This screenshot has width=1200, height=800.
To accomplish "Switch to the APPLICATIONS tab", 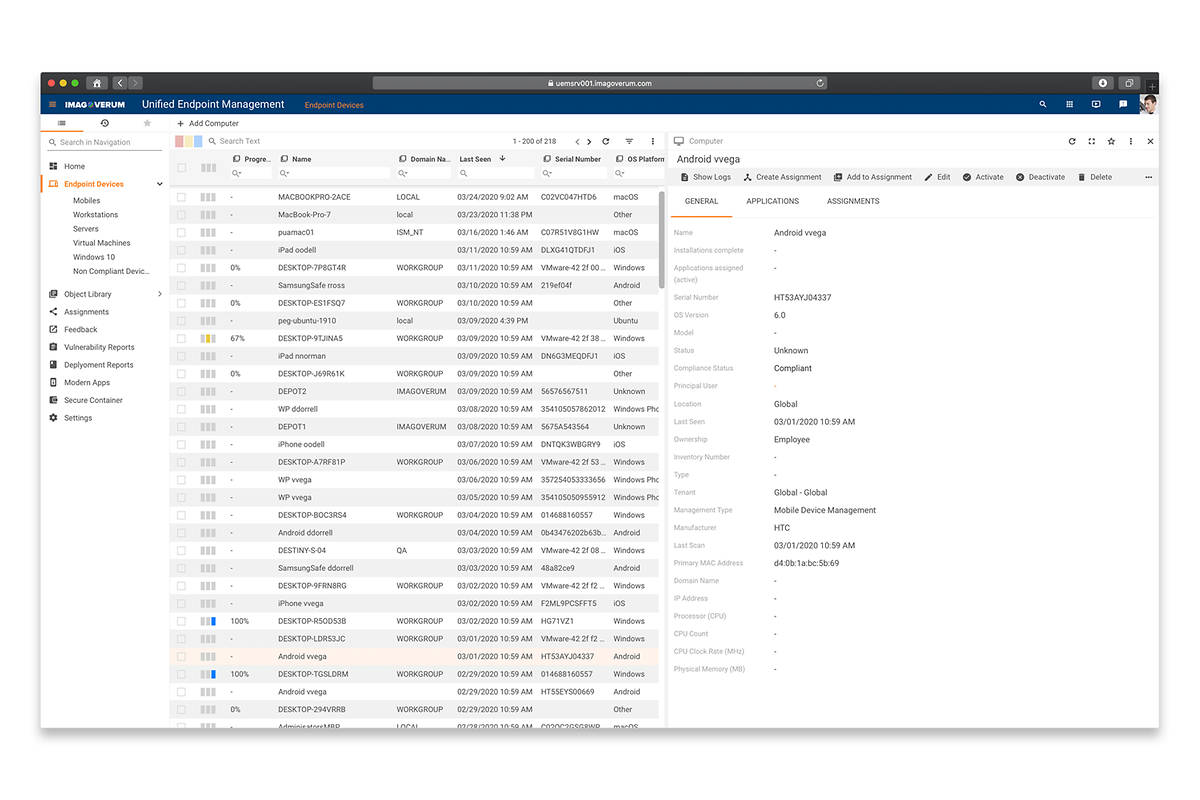I will coord(772,201).
